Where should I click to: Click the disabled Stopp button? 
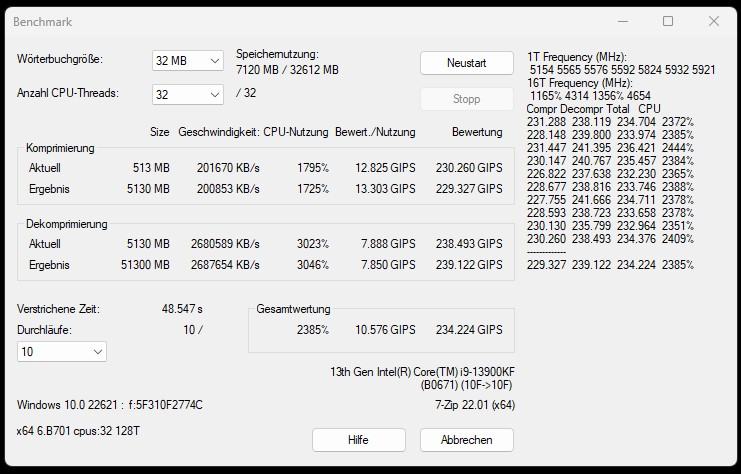pos(466,99)
